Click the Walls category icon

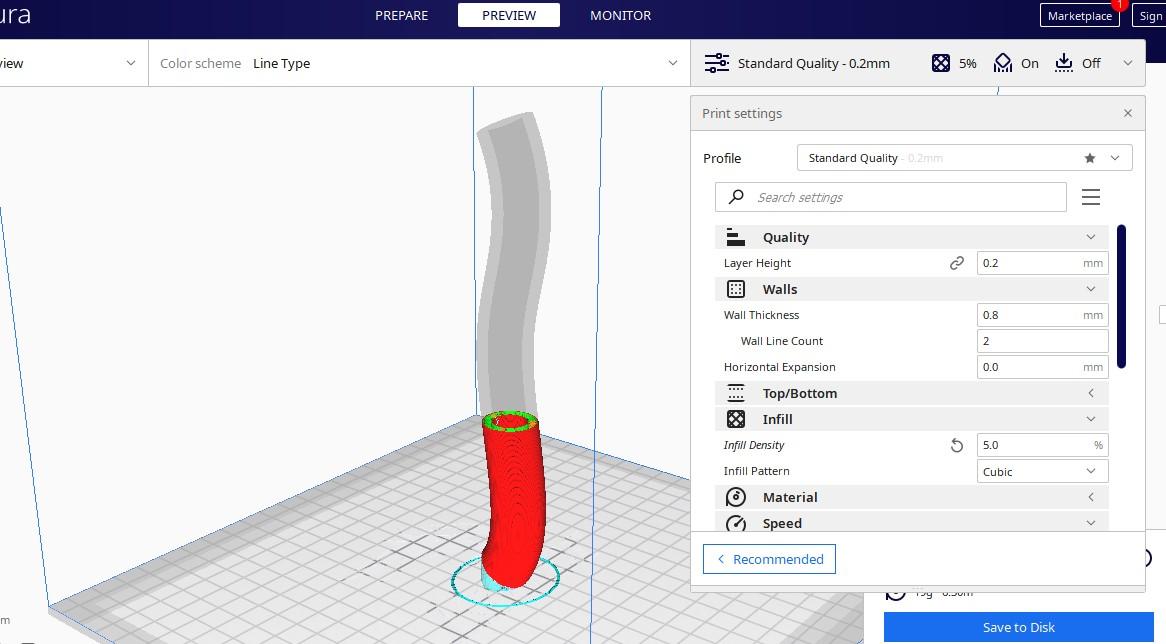pos(735,289)
